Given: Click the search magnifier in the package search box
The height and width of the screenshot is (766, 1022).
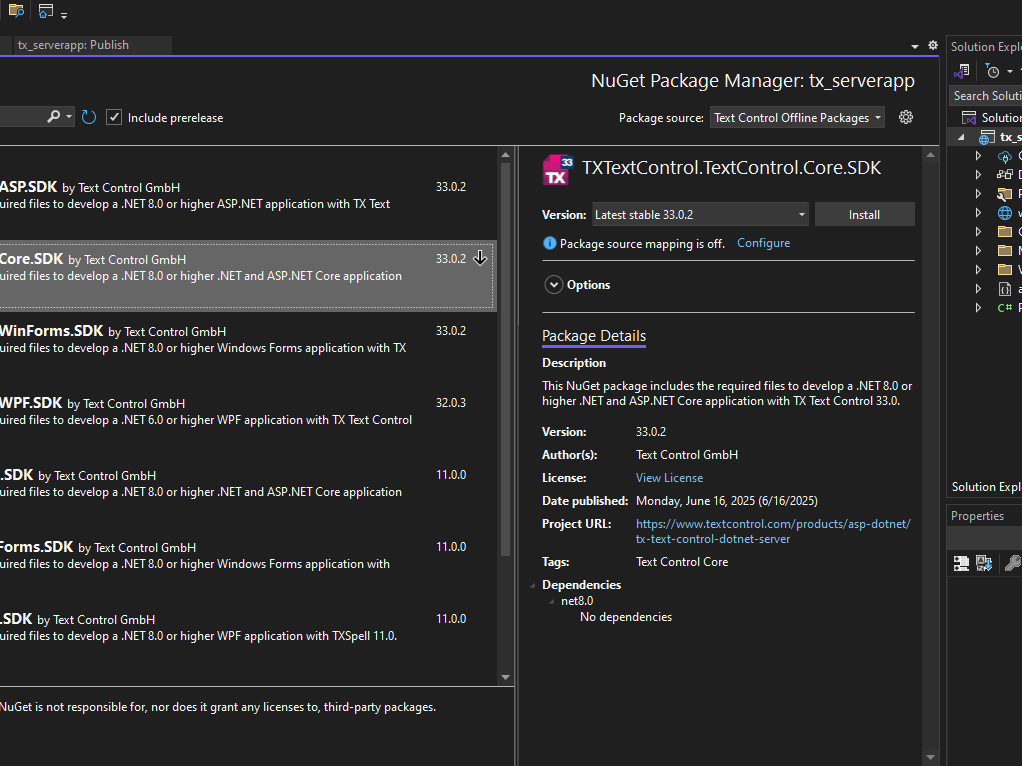Looking at the screenshot, I should click(x=55, y=117).
